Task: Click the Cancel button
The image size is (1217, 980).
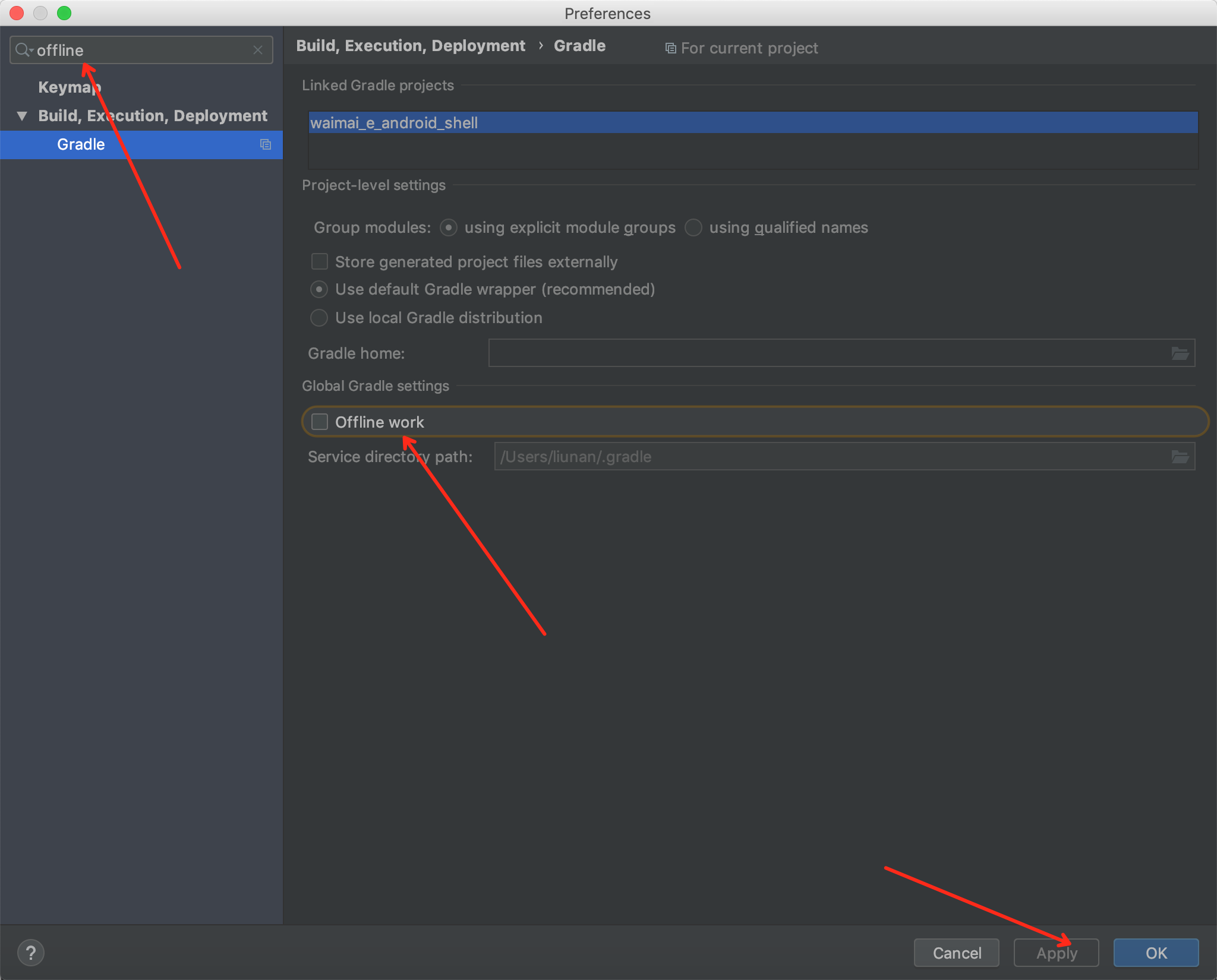Action: [956, 953]
